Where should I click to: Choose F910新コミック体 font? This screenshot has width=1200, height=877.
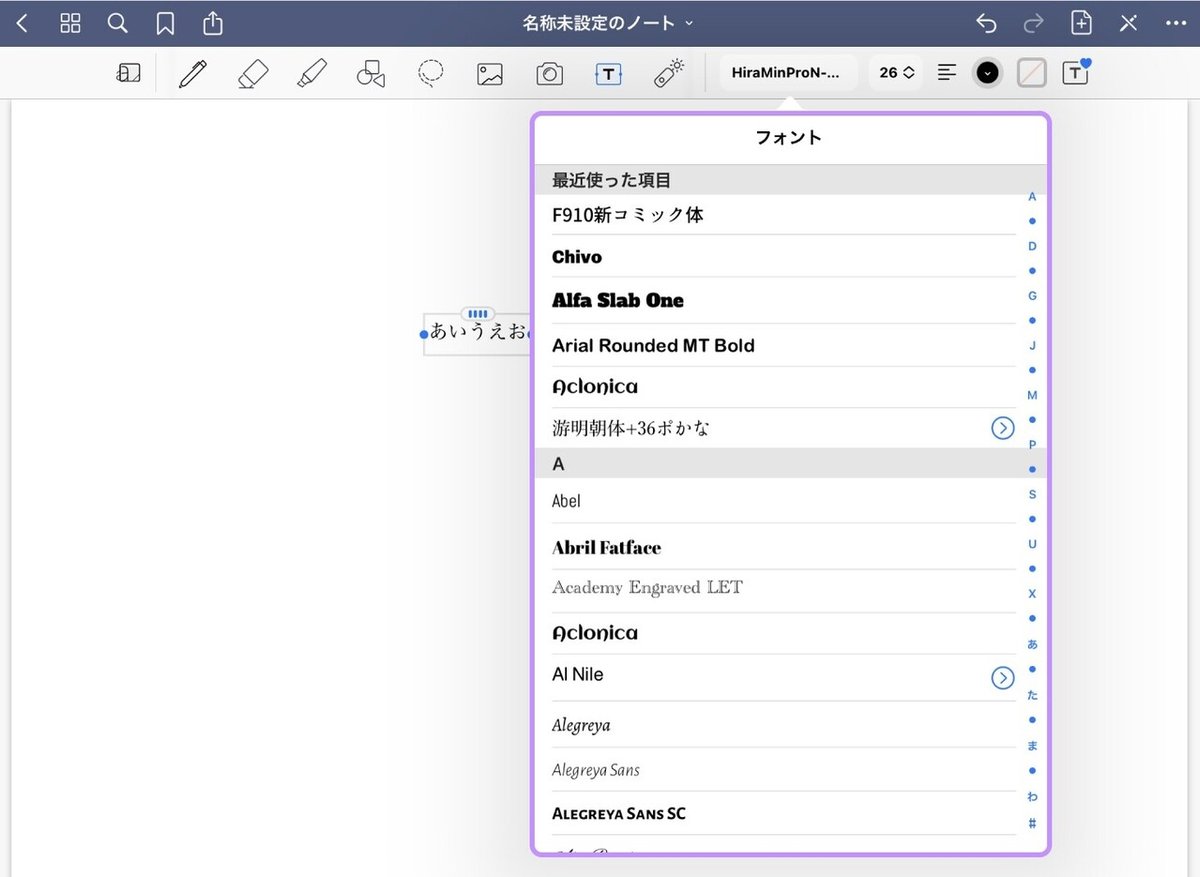point(784,215)
